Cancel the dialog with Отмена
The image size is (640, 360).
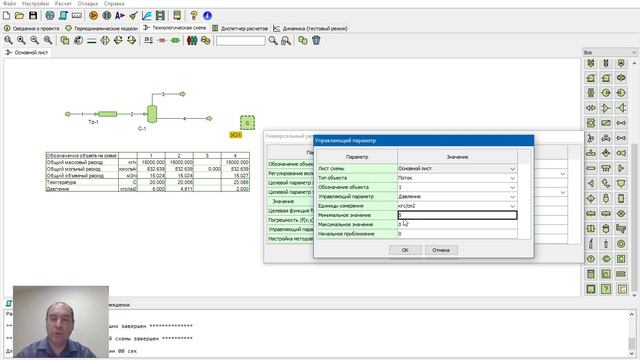tap(441, 250)
